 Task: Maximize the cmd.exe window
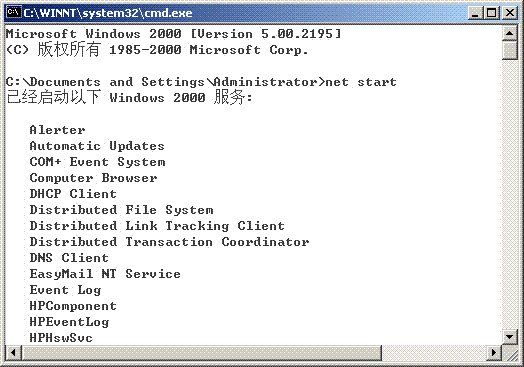[x=491, y=13]
